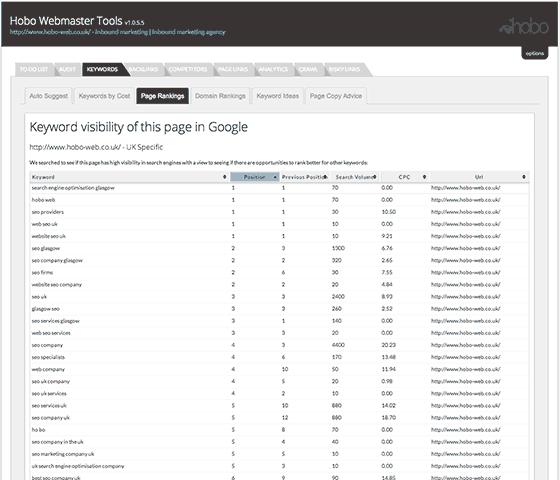Open the Risky Links tab
Viewport: 560px width, 480px height.
(x=344, y=69)
